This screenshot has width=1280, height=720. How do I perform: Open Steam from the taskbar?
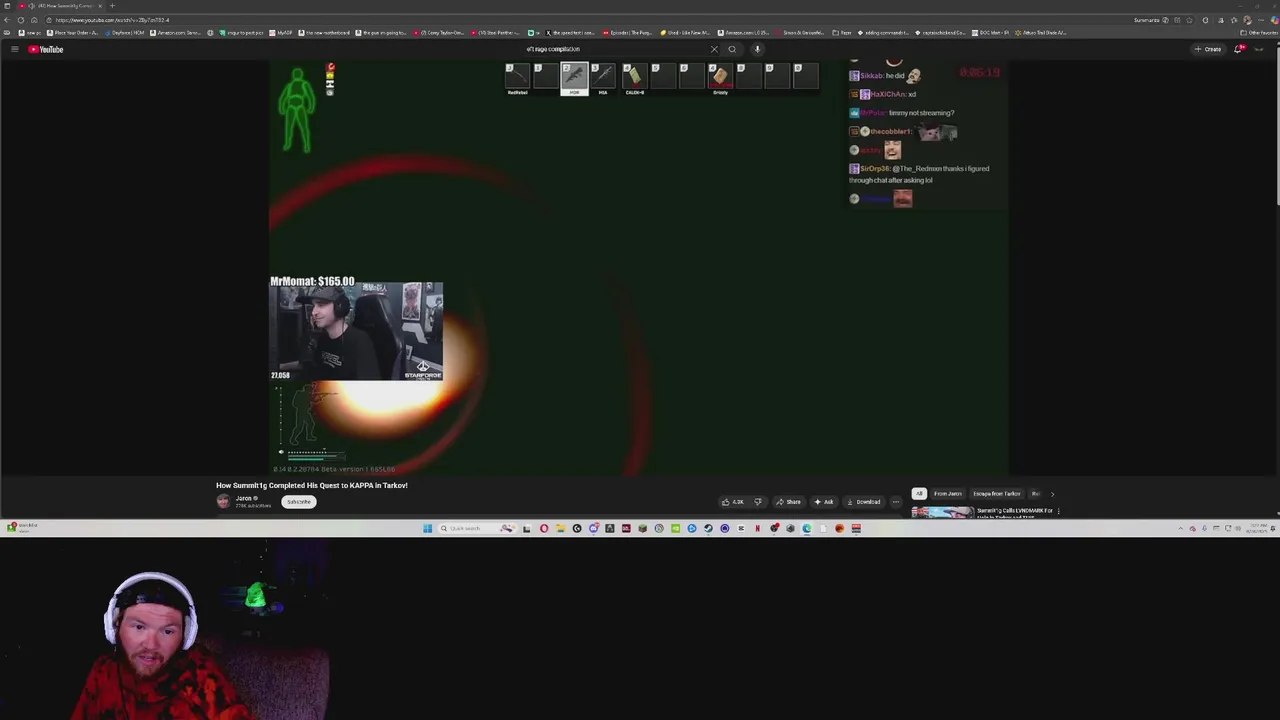708,528
